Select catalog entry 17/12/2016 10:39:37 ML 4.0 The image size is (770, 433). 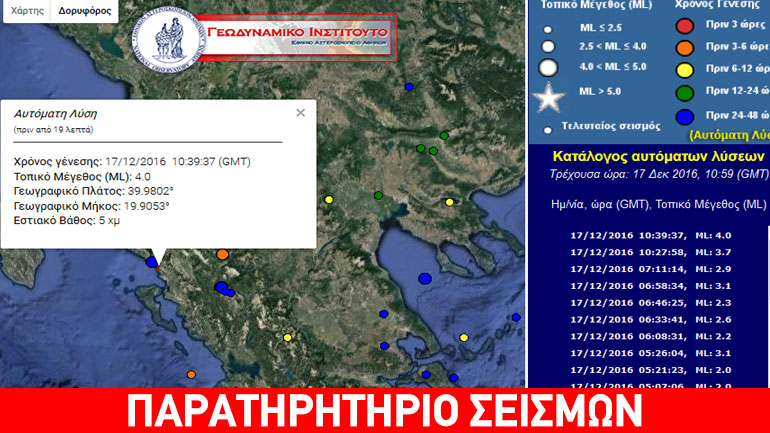(651, 236)
